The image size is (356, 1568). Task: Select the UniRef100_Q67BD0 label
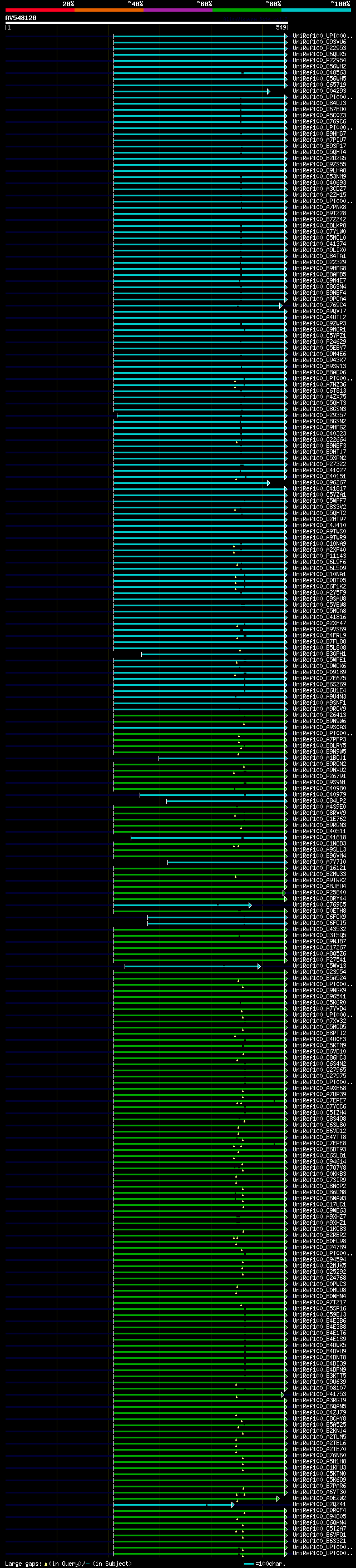(319, 110)
